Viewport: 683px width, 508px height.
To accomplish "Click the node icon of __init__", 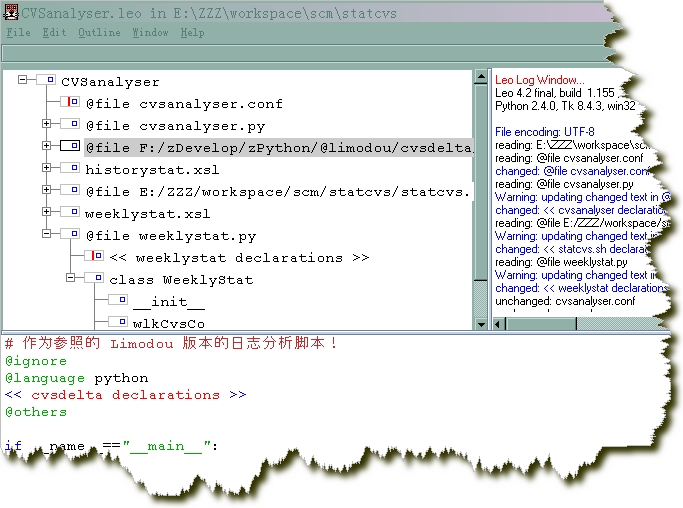I will [x=118, y=300].
